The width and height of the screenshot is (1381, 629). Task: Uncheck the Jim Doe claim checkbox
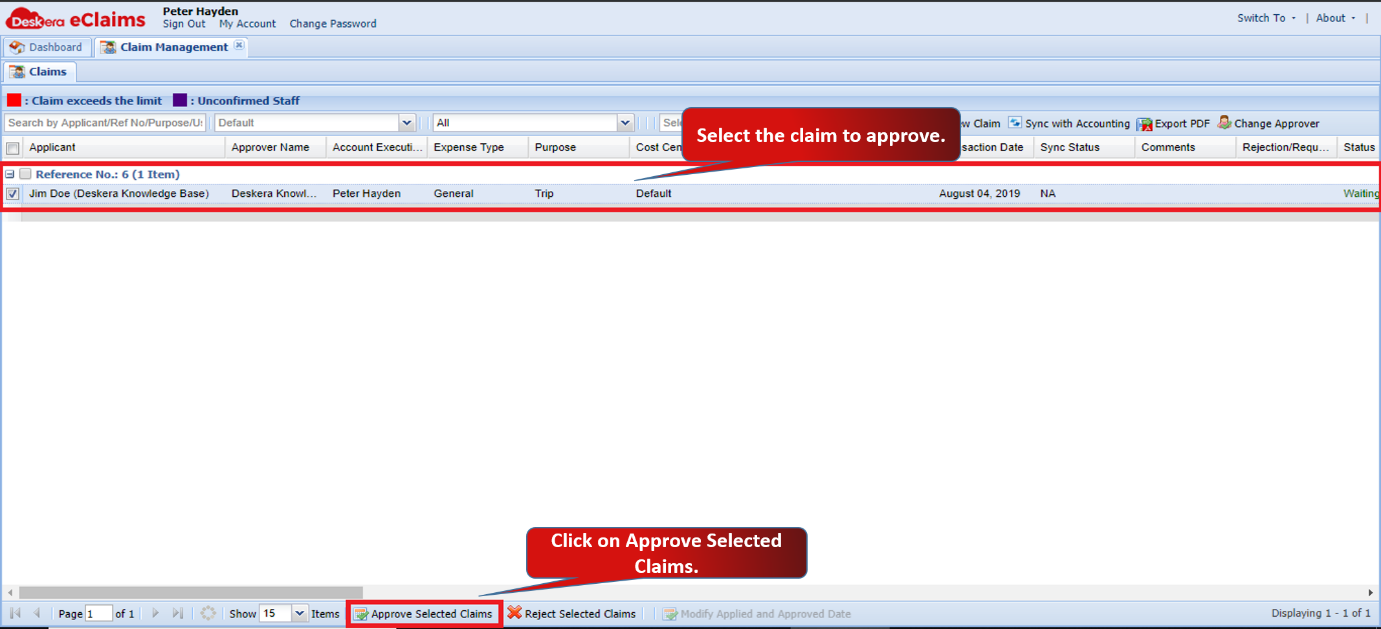pos(13,194)
